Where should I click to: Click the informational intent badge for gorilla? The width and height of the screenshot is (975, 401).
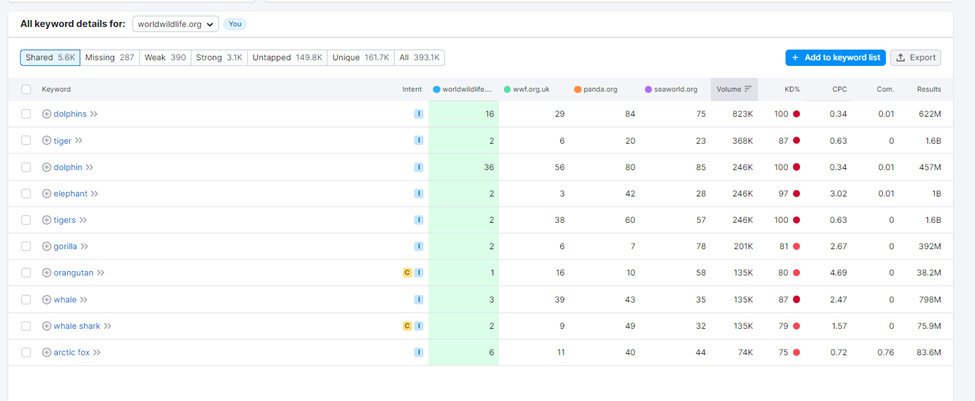pos(418,246)
